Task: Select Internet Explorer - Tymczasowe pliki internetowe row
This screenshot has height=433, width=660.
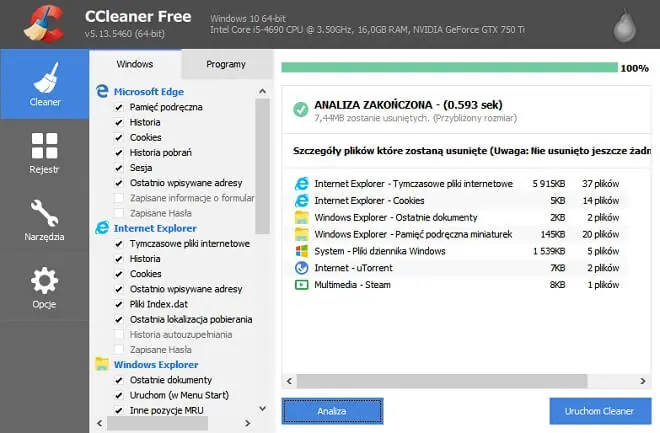Action: click(457, 183)
